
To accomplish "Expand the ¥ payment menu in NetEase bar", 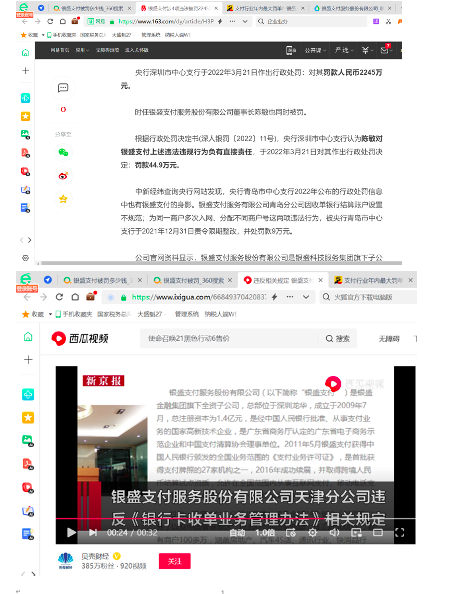I will tap(367, 50).
